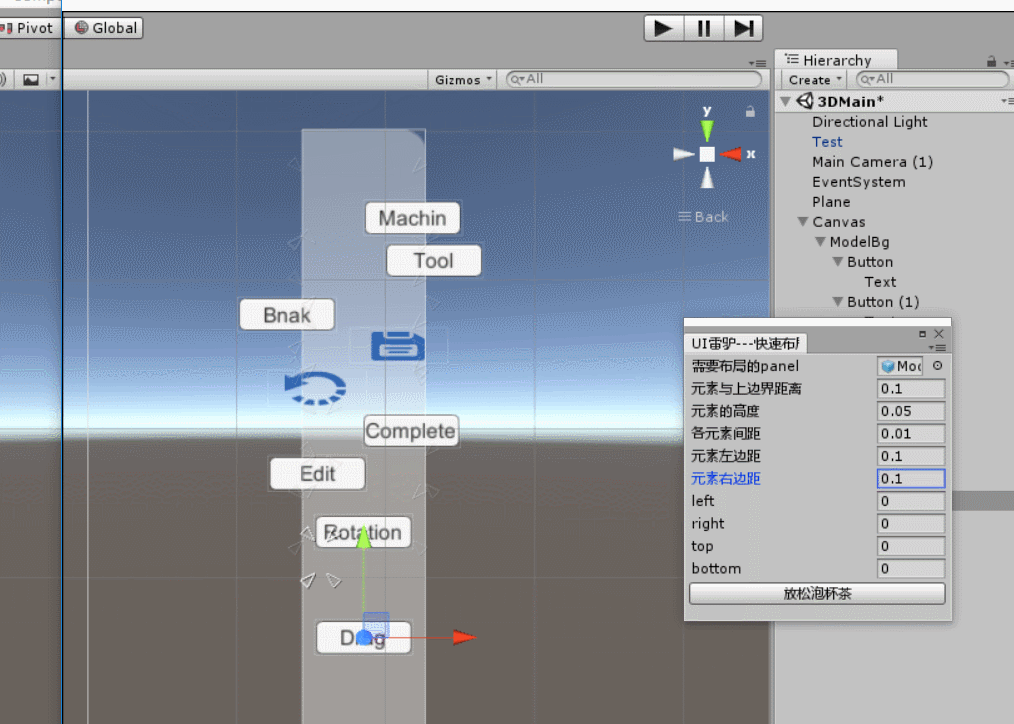Image resolution: width=1014 pixels, height=724 pixels.
Task: Toggle the scene image effects icon
Action: coord(30,80)
